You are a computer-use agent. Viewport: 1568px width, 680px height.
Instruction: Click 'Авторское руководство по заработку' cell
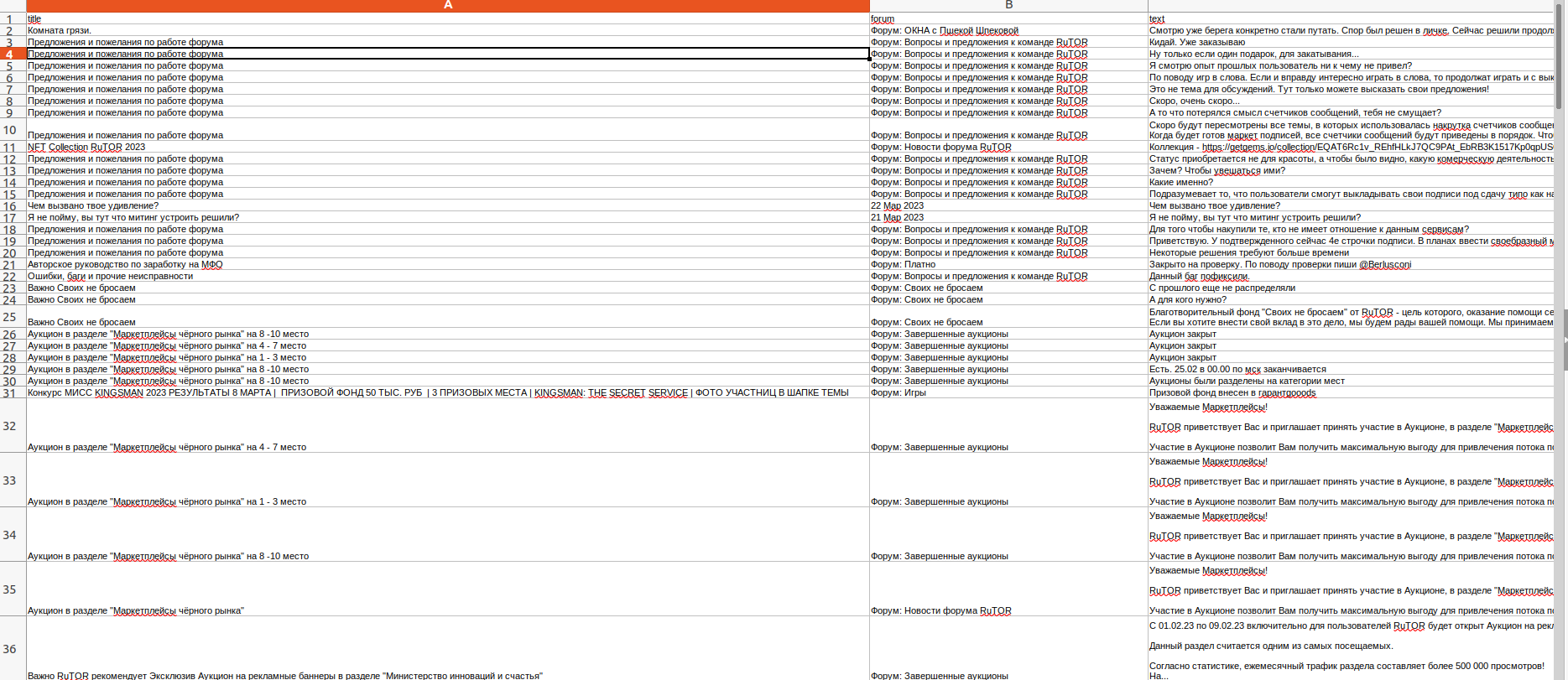125,265
